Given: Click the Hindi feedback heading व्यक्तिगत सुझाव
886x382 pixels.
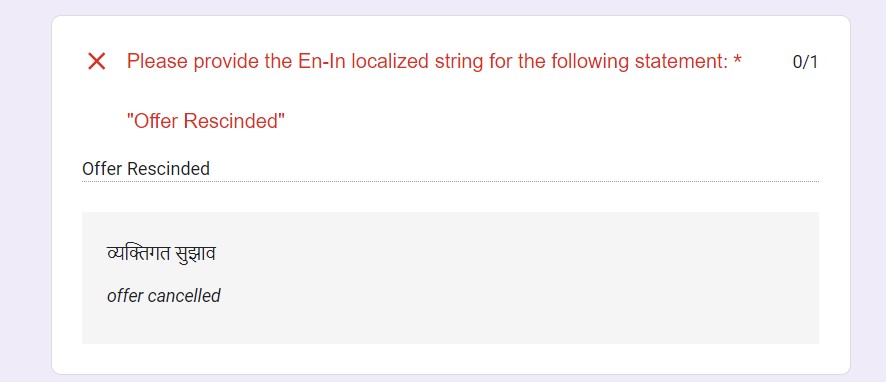Looking at the screenshot, I should (x=162, y=254).
